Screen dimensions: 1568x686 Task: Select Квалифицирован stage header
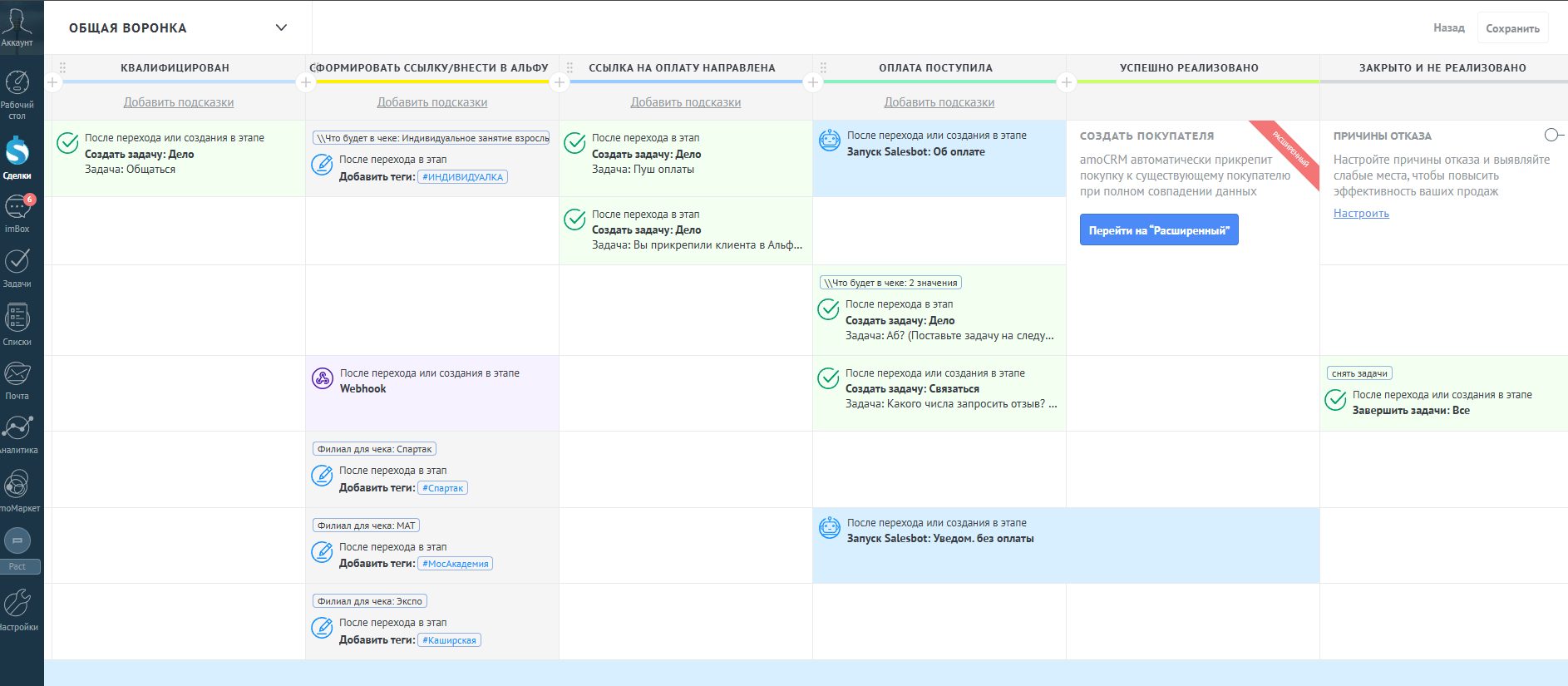click(175, 68)
